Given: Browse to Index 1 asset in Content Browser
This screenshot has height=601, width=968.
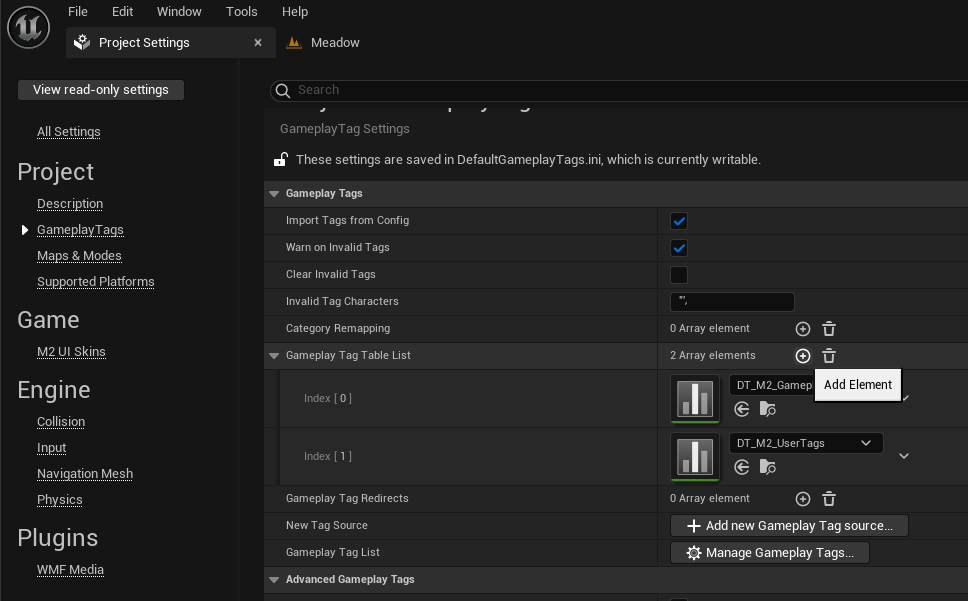Looking at the screenshot, I should coord(767,467).
